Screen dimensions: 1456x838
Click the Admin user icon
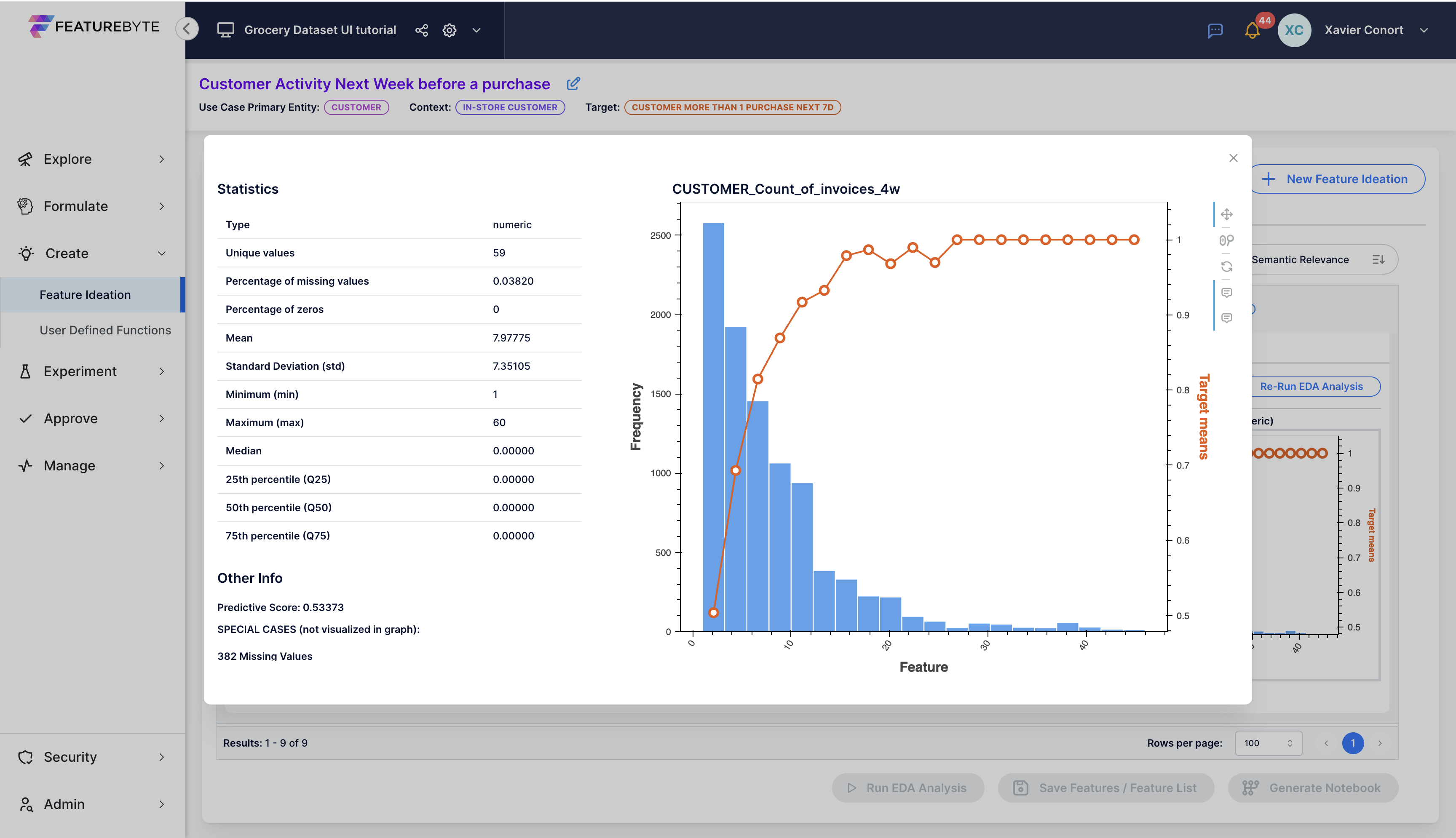coord(26,805)
